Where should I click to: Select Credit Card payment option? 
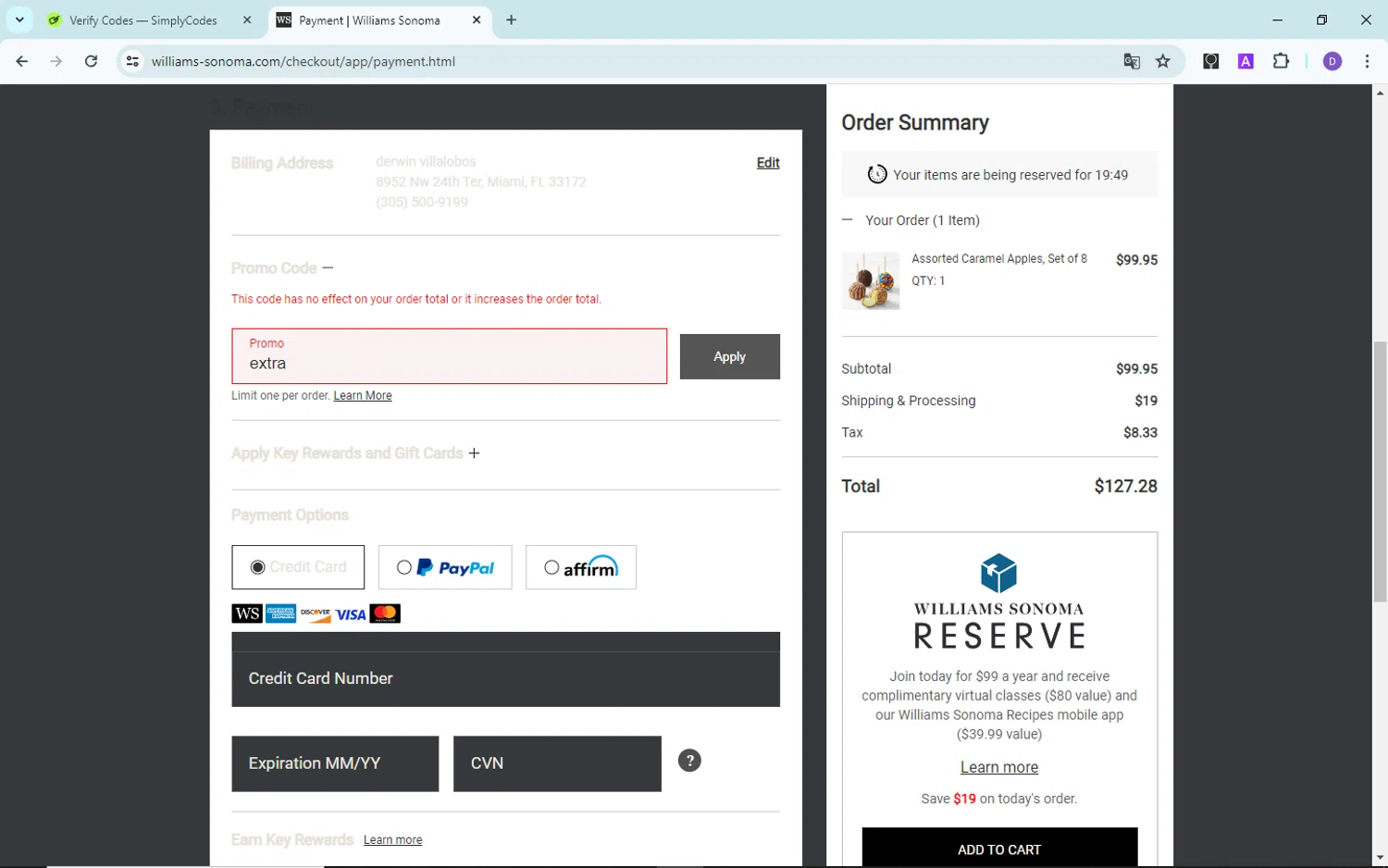point(298,567)
